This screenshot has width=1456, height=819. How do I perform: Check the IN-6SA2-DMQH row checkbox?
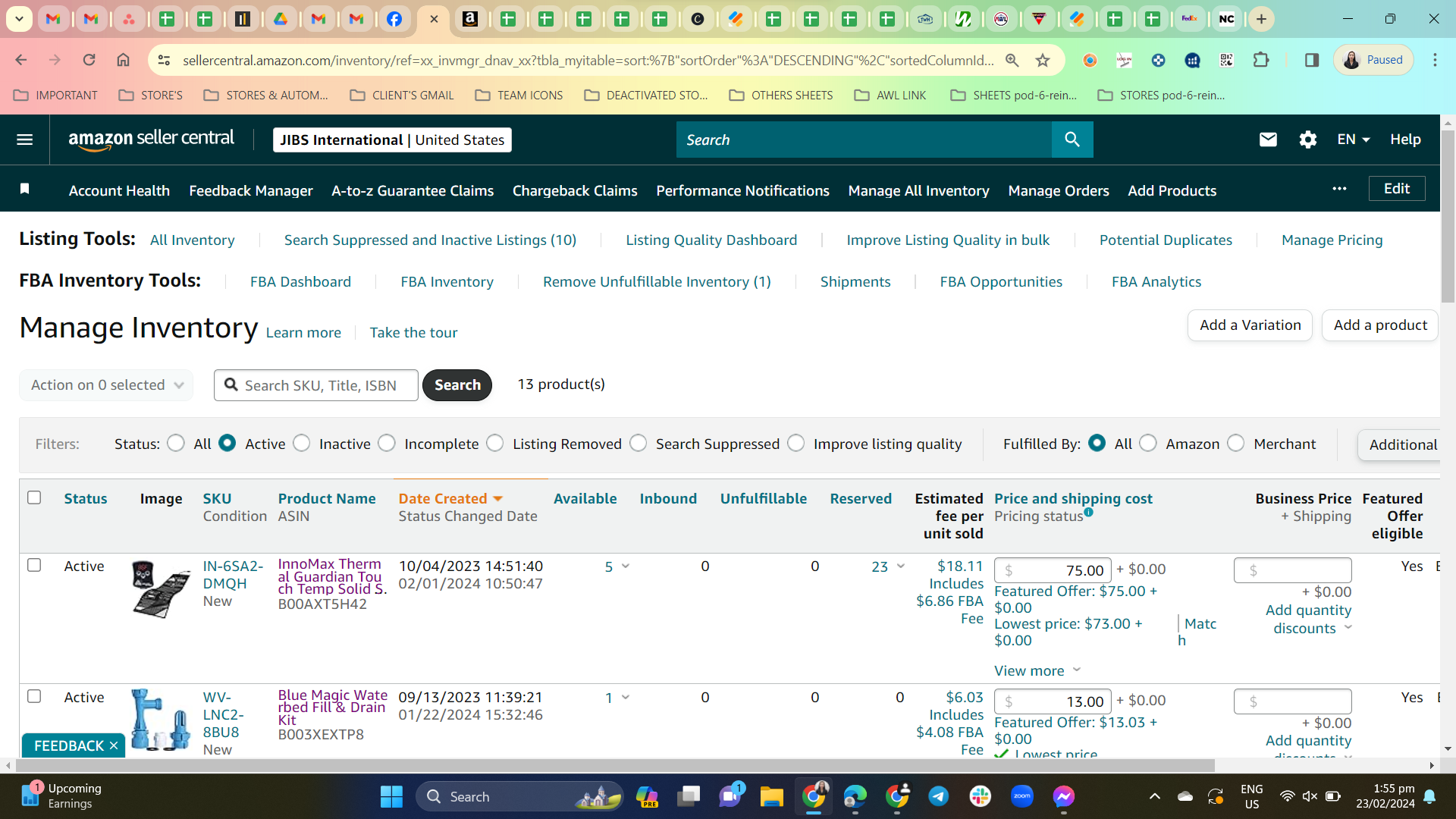[x=34, y=565]
